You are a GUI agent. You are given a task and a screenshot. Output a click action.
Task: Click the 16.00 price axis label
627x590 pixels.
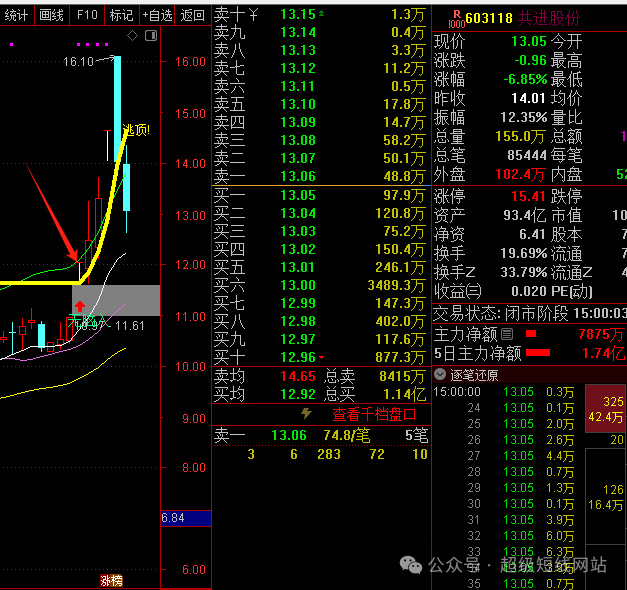pos(190,62)
